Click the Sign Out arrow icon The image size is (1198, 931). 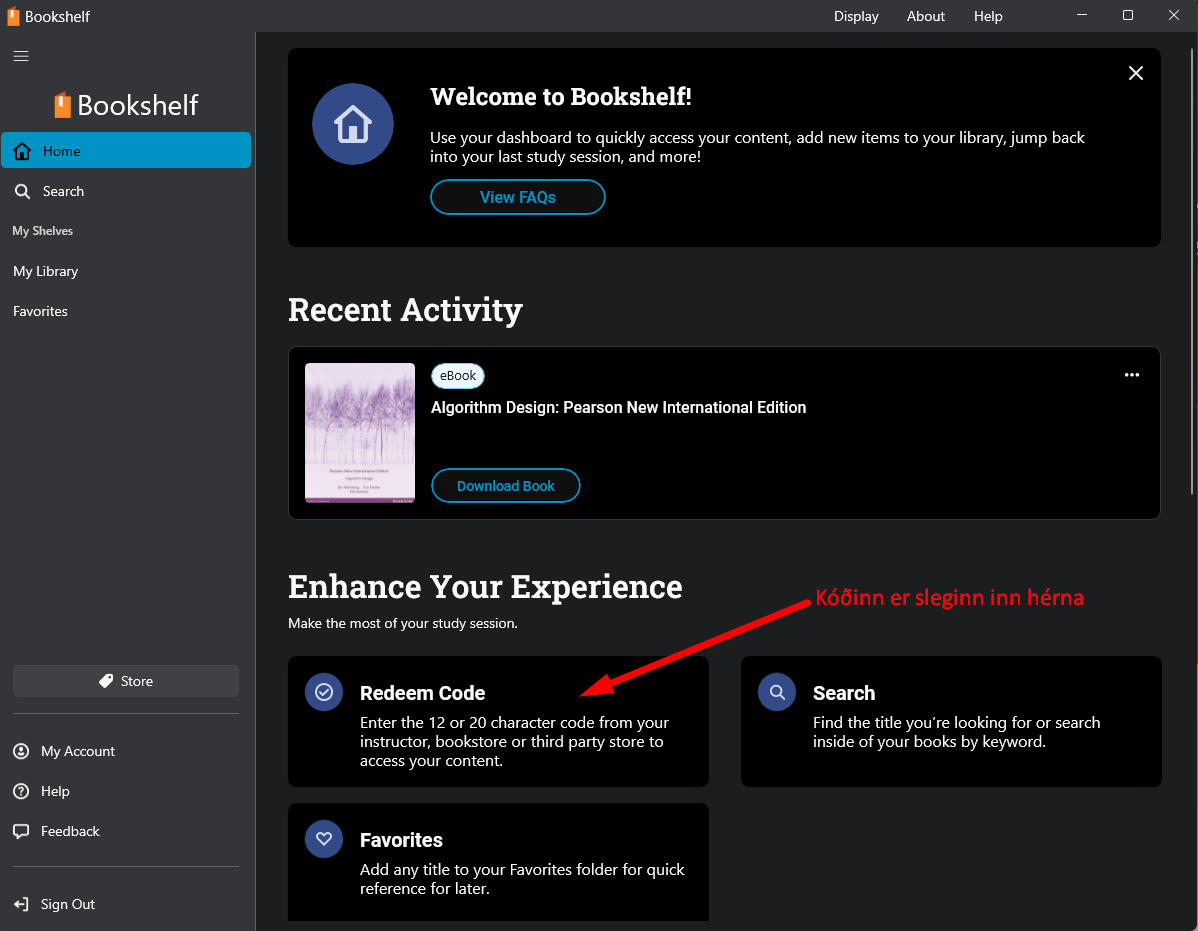click(21, 904)
